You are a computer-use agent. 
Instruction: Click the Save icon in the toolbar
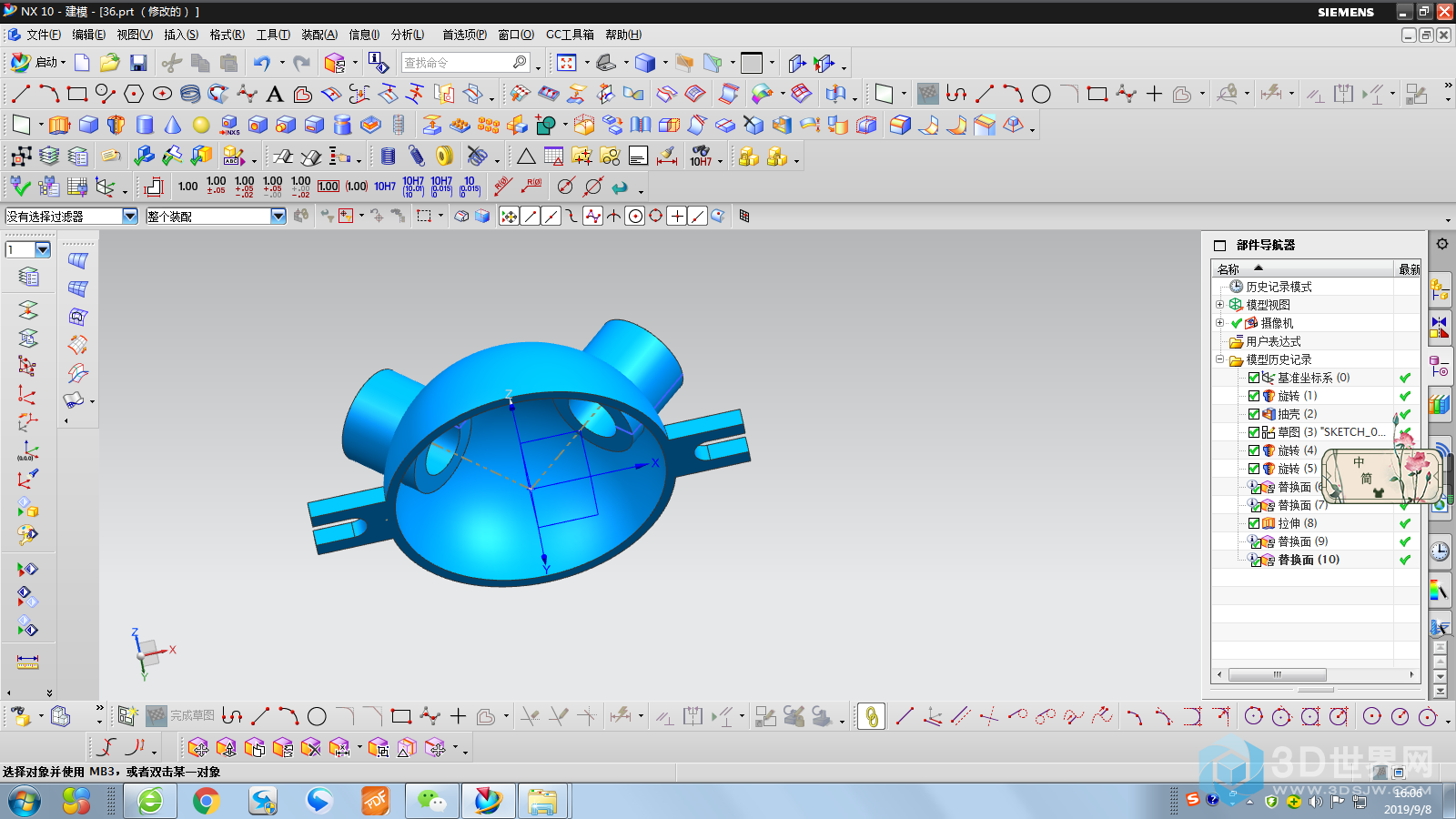(x=138, y=63)
